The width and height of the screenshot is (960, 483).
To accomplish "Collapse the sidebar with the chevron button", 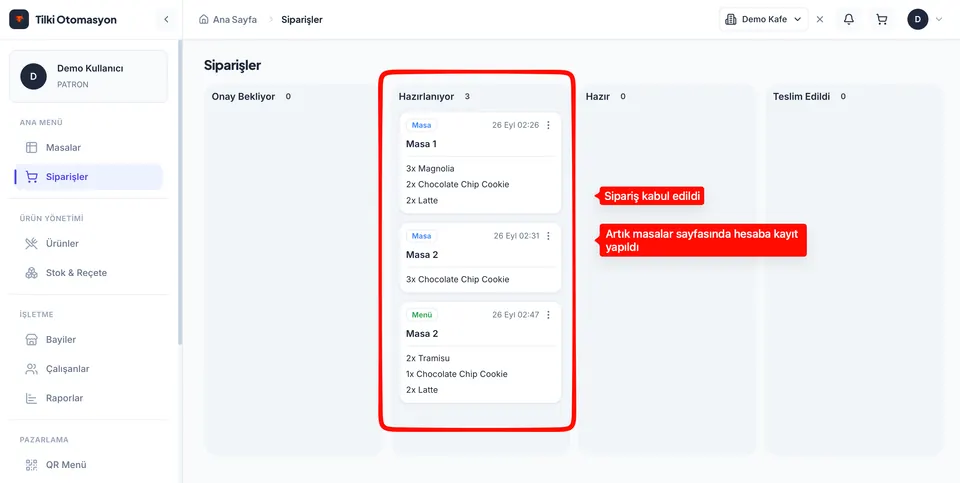I will click(166, 20).
